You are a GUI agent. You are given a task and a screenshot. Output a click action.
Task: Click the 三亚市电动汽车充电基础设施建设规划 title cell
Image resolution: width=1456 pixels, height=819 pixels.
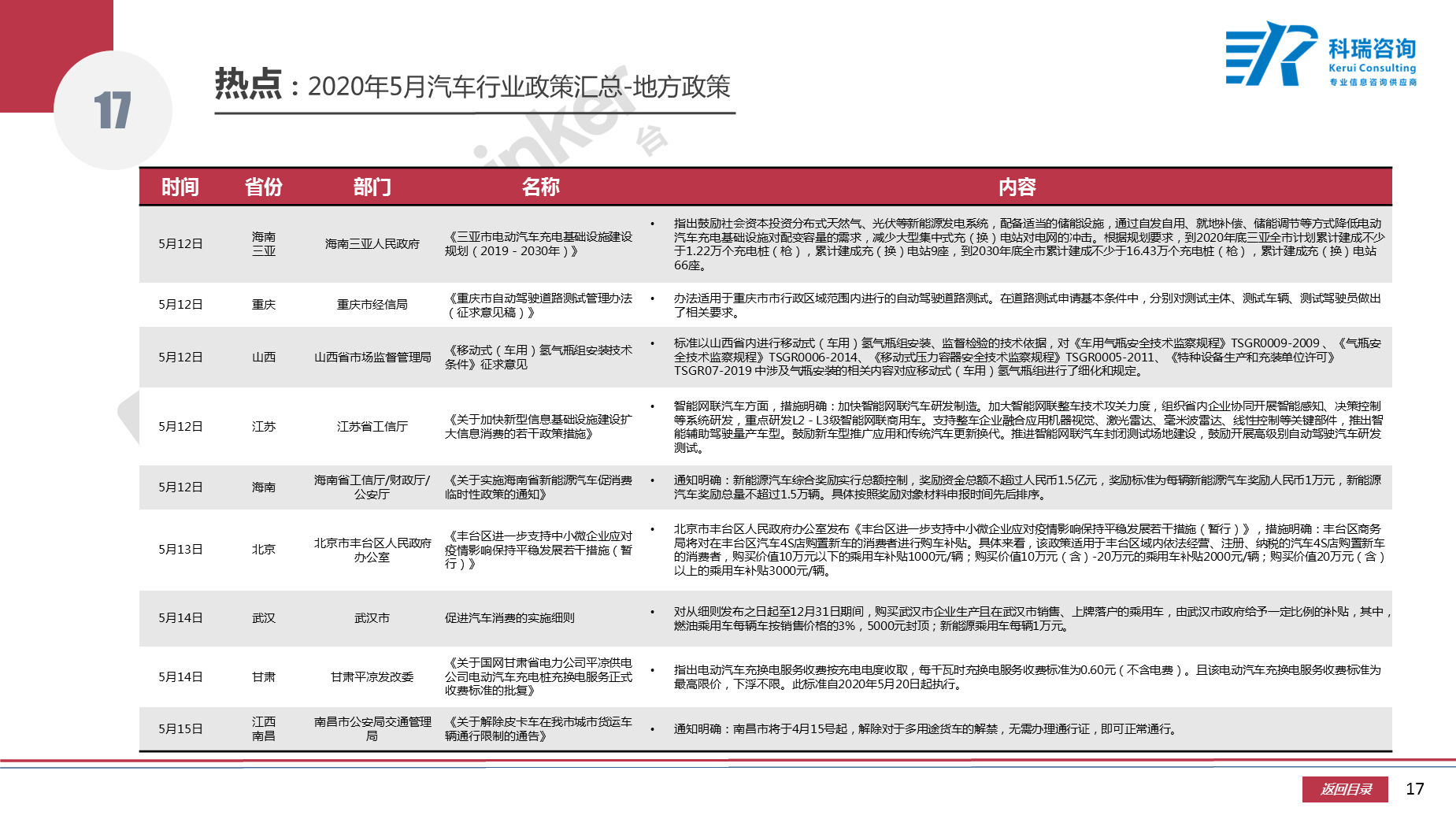coord(539,244)
